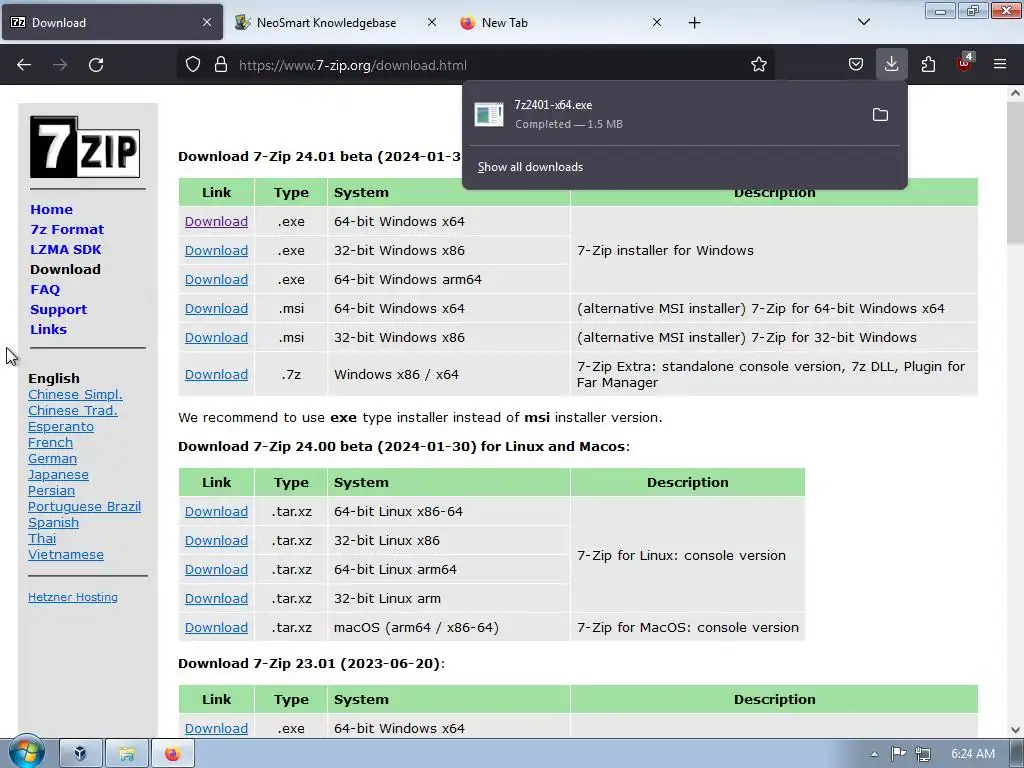Open the network tray icon
Image resolution: width=1024 pixels, height=768 pixels.
[923, 754]
